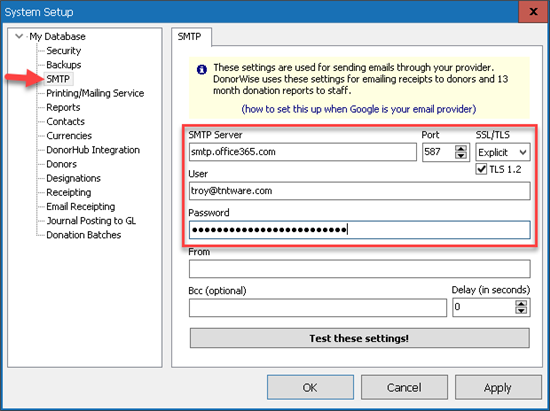Click the SMTP Server text field
The width and height of the screenshot is (550, 411).
click(303, 152)
